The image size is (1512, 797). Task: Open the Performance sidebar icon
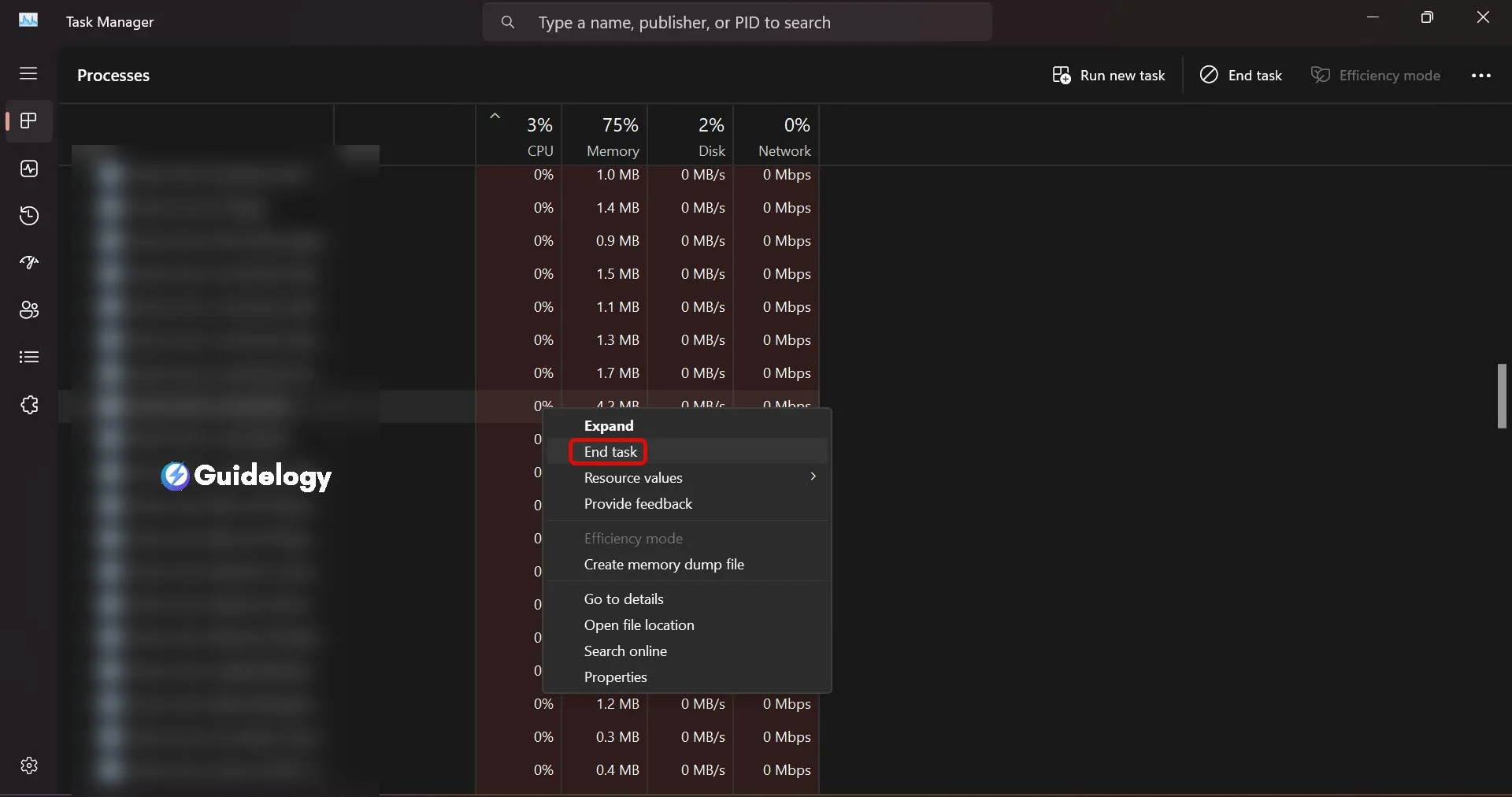(29, 169)
